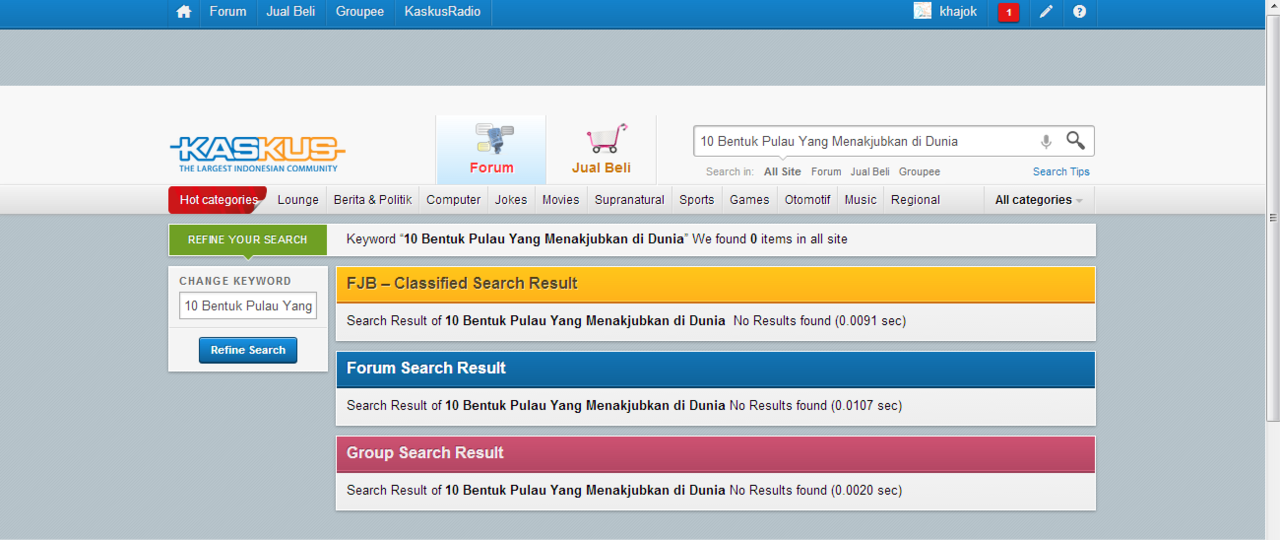Click the Forum Search Result header
The image size is (1280, 540).
[x=715, y=369]
